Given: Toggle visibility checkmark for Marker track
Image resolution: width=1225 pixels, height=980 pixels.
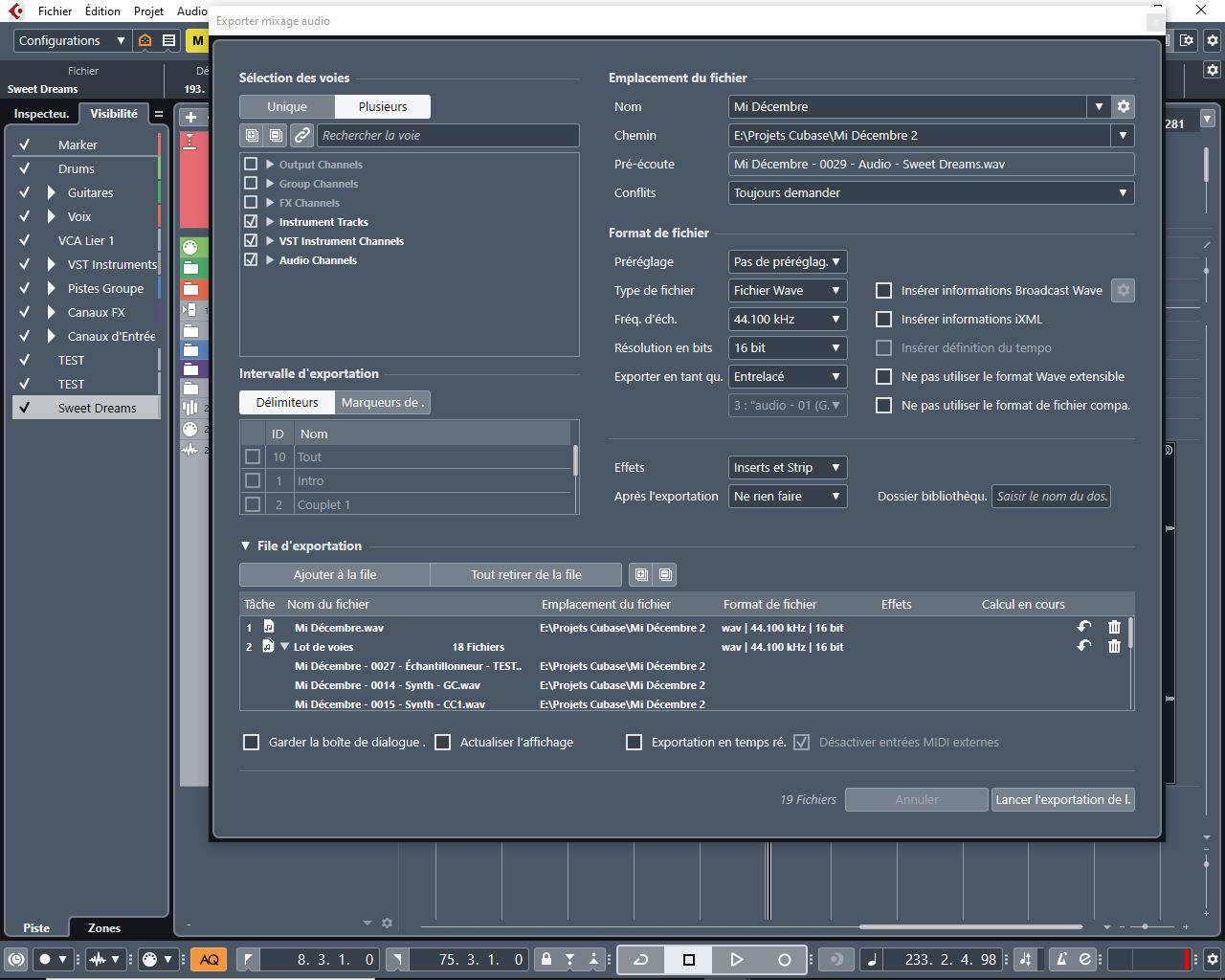Looking at the screenshot, I should point(25,145).
